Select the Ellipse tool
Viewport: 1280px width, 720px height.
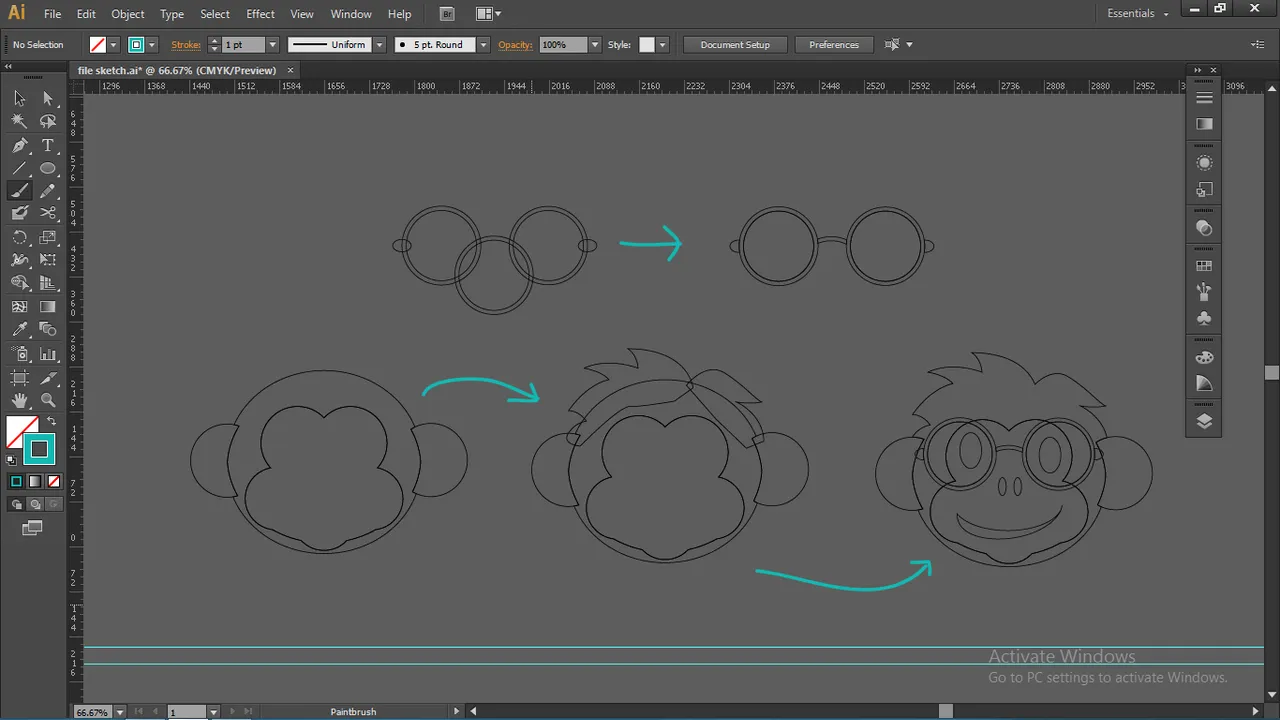(48, 168)
